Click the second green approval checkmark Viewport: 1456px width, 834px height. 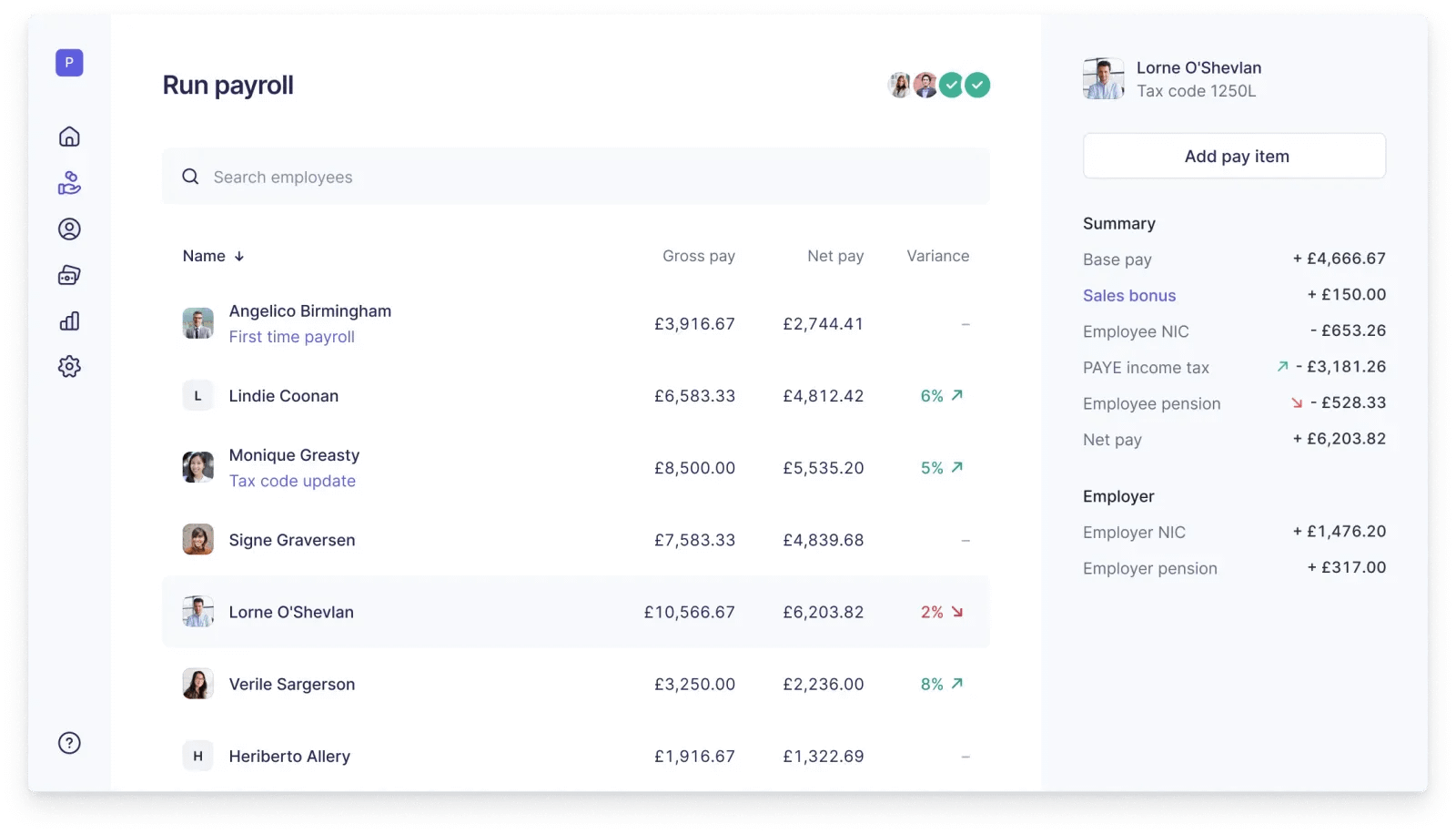[x=977, y=84]
